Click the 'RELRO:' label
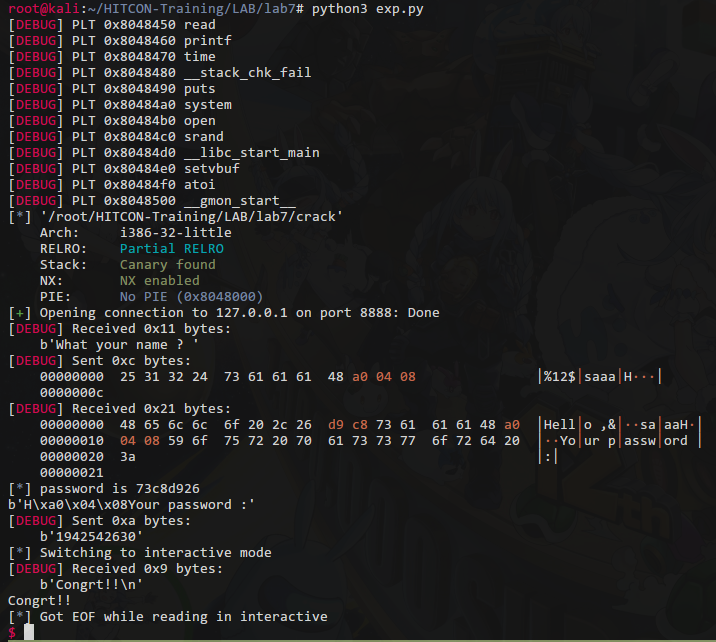This screenshot has height=642, width=716. (x=63, y=248)
